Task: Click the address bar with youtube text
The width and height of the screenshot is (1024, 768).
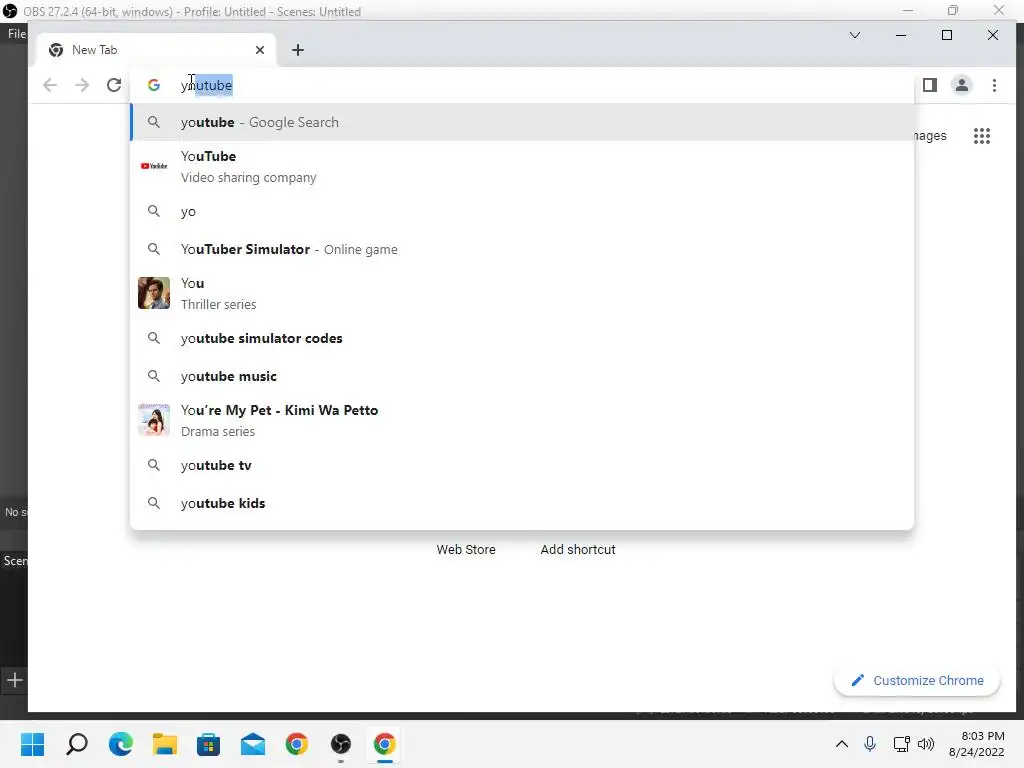Action: point(522,85)
